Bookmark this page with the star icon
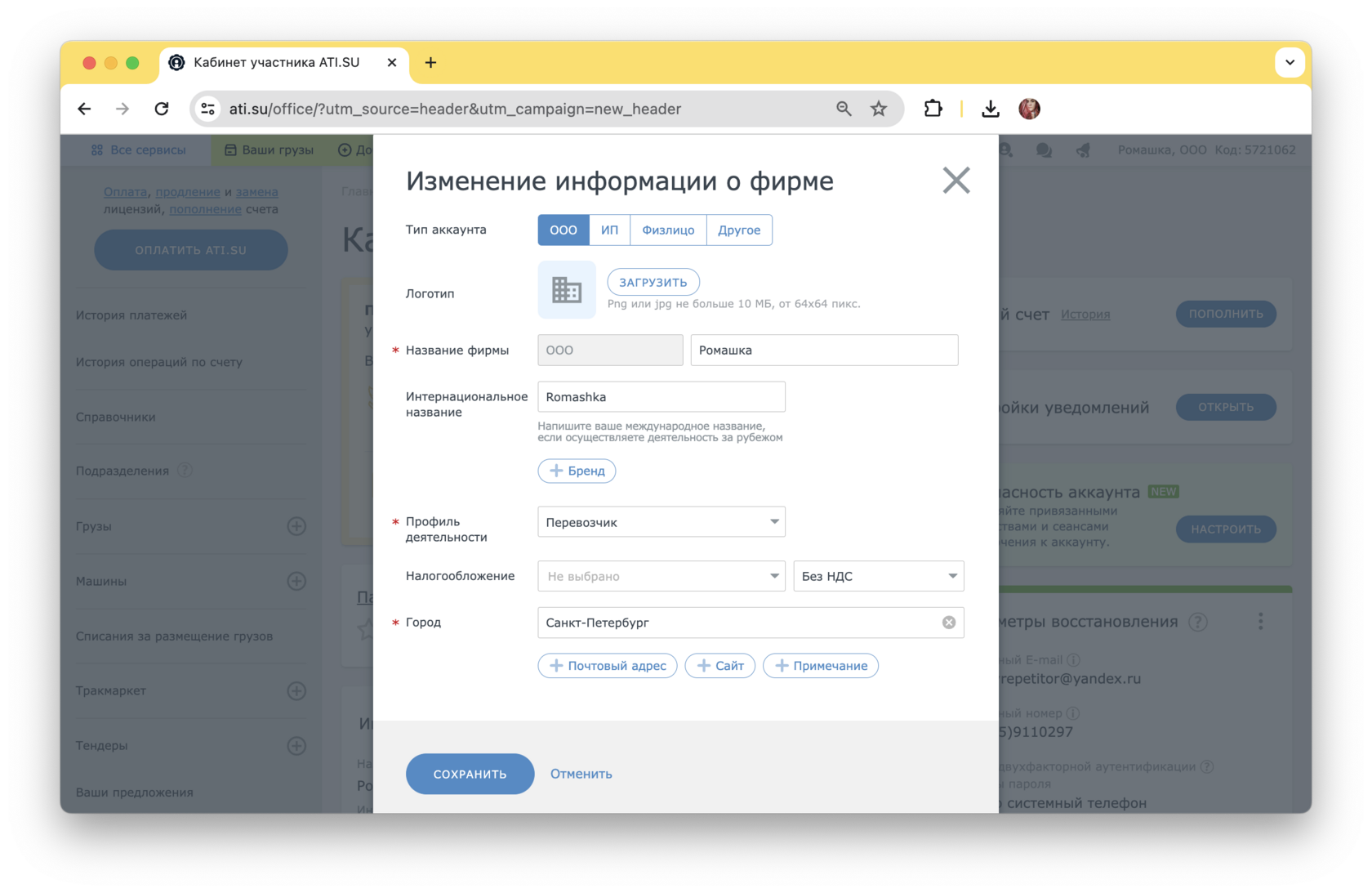This screenshot has width=1372, height=893. [x=879, y=109]
